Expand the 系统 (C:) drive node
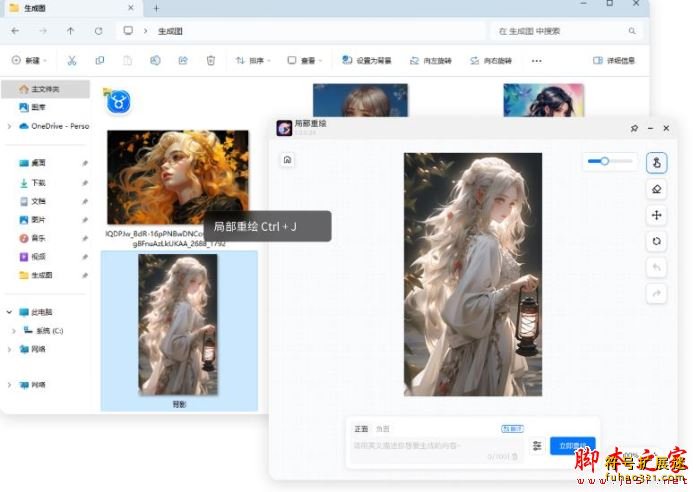 click(13, 331)
